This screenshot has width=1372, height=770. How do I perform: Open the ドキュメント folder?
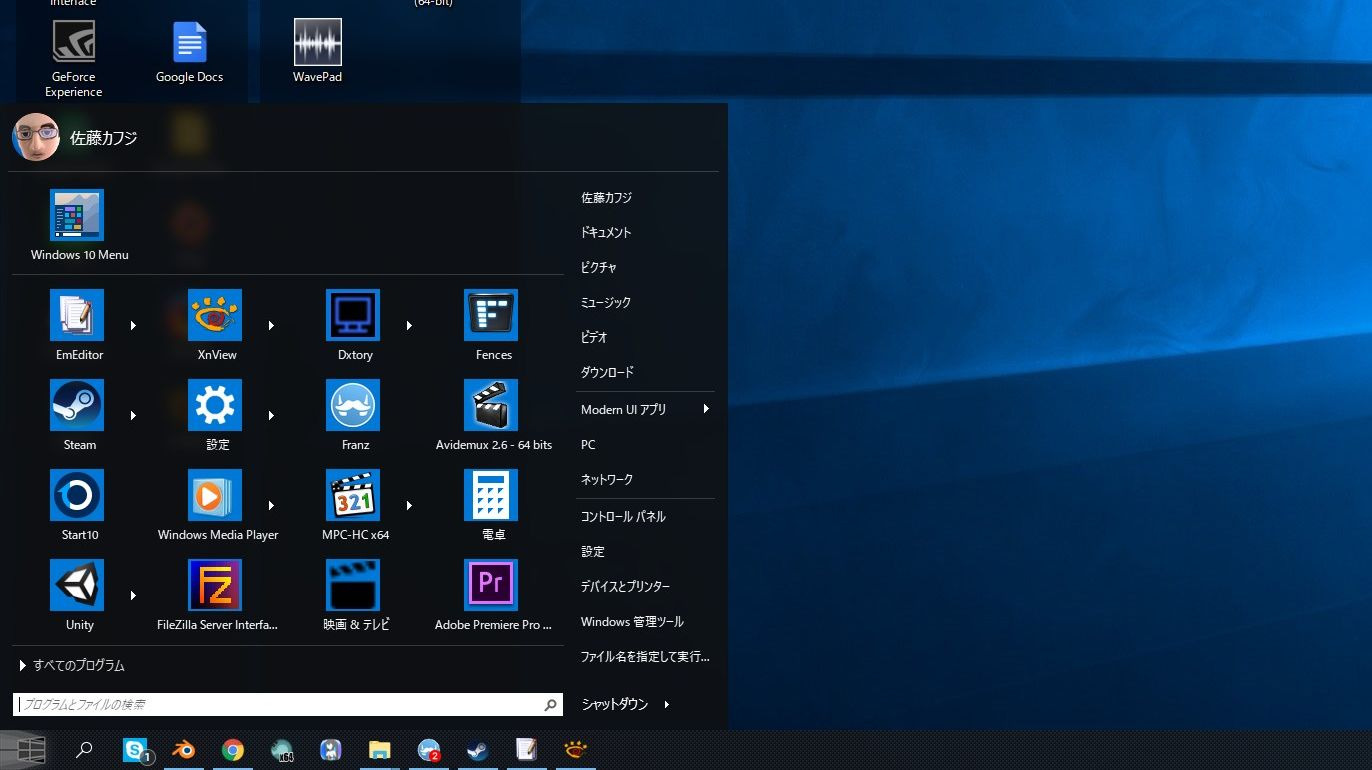(606, 232)
